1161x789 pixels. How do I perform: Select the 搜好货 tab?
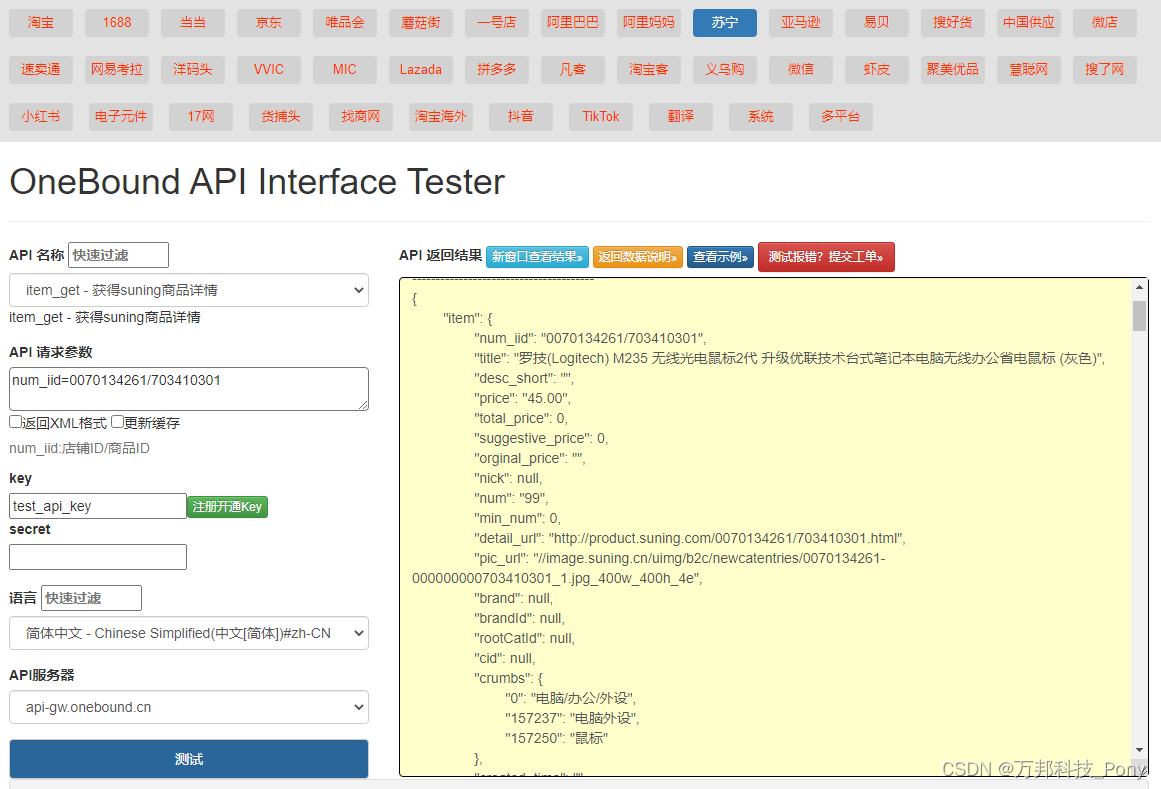point(952,23)
